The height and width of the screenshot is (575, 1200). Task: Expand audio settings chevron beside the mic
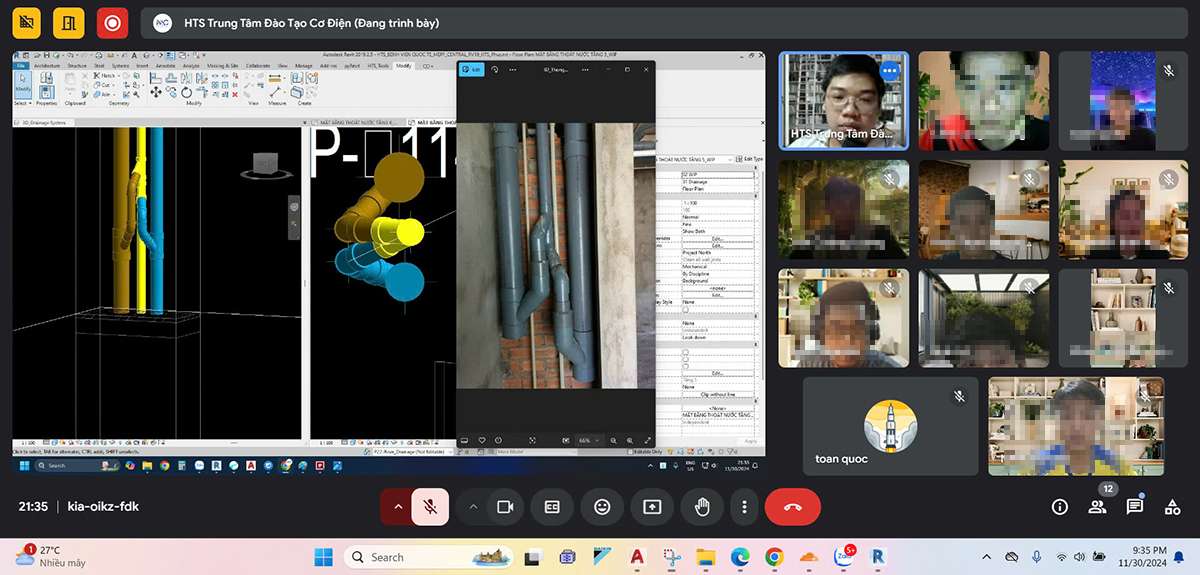point(397,507)
